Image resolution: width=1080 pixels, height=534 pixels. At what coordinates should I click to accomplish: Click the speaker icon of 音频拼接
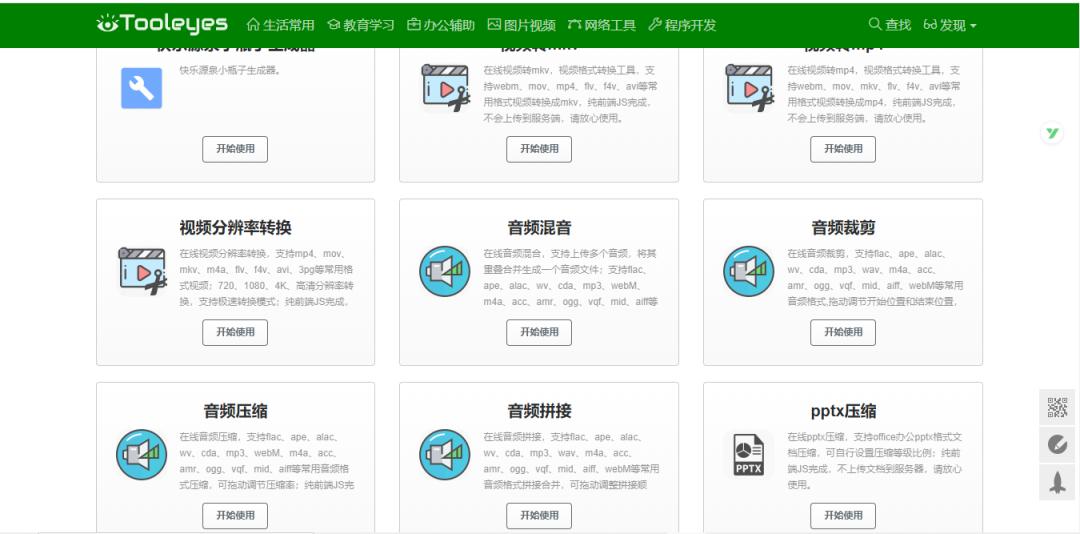(x=445, y=455)
